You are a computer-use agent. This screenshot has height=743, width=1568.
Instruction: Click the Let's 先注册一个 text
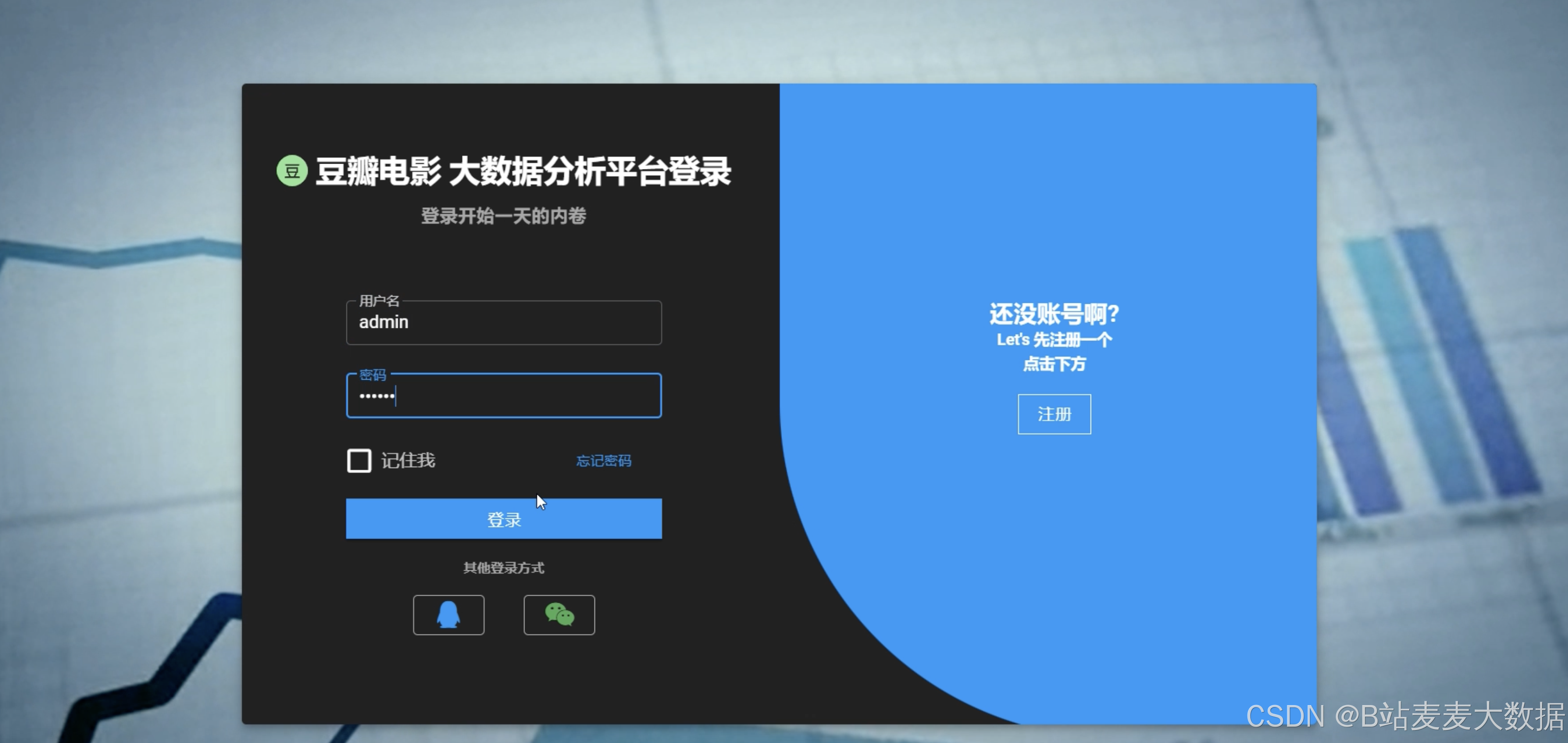point(1054,340)
